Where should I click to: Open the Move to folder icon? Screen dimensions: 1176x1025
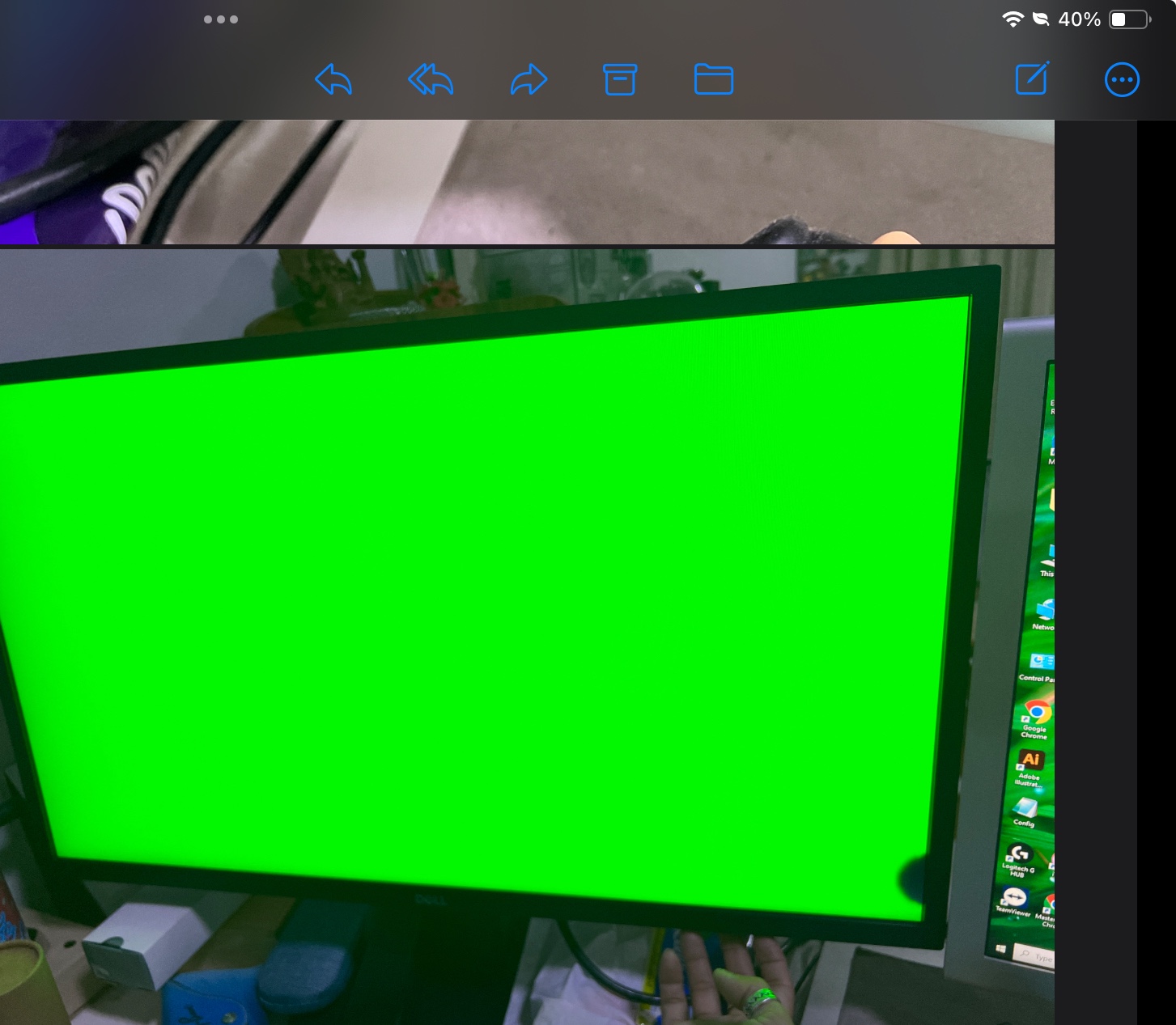coord(714,79)
